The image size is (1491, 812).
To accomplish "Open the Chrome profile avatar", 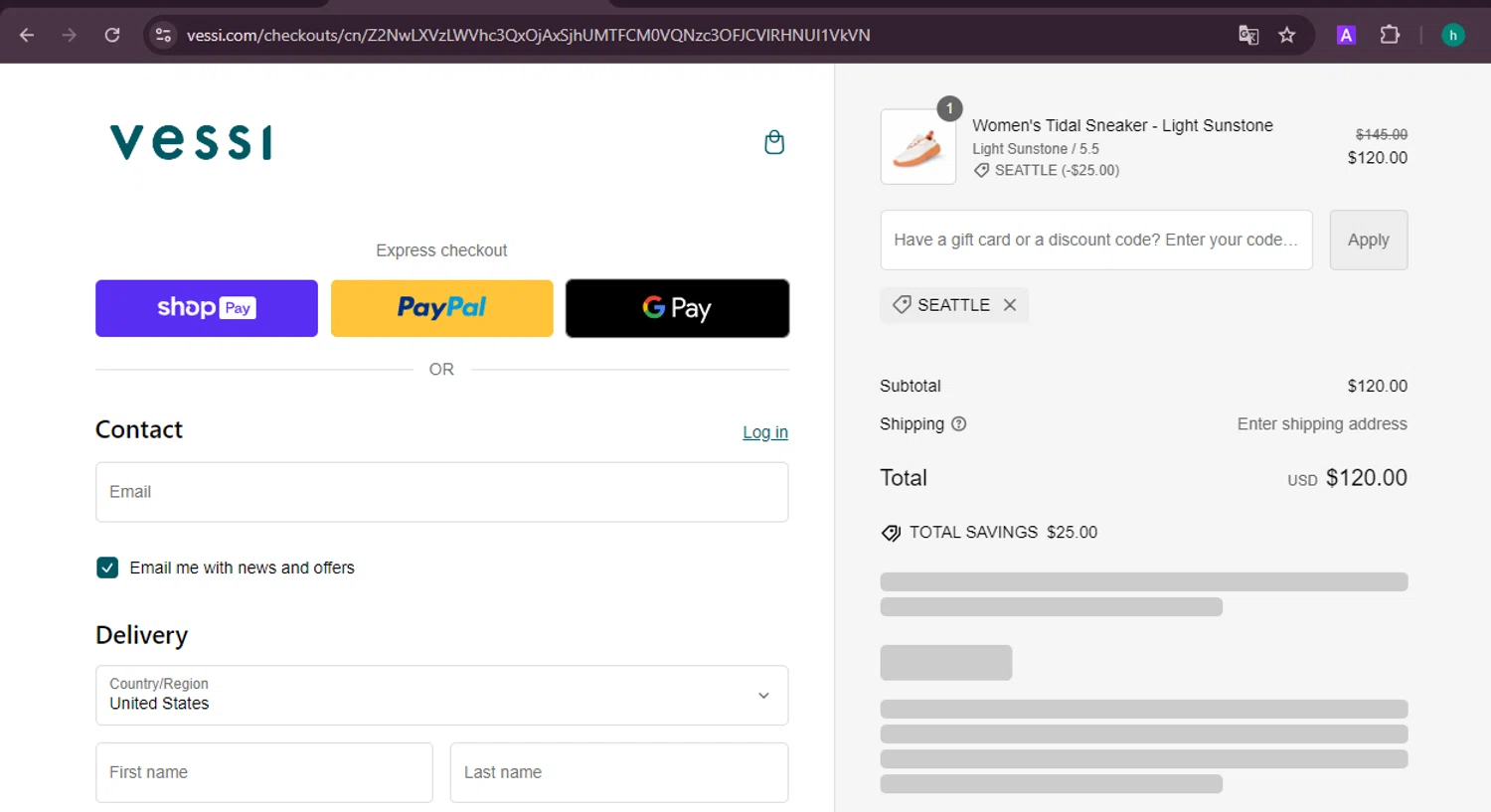I will click(x=1453, y=35).
